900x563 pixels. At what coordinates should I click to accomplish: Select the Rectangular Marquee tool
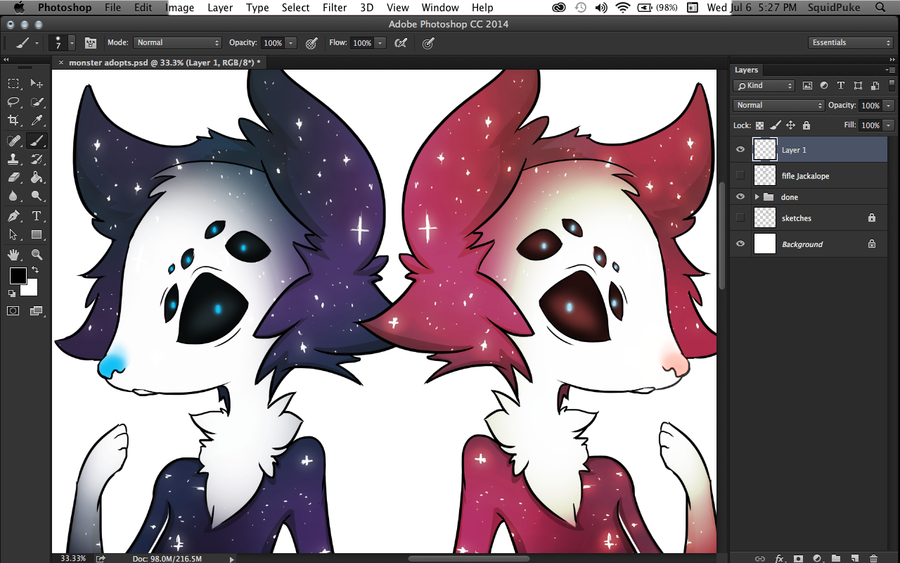click(x=13, y=84)
